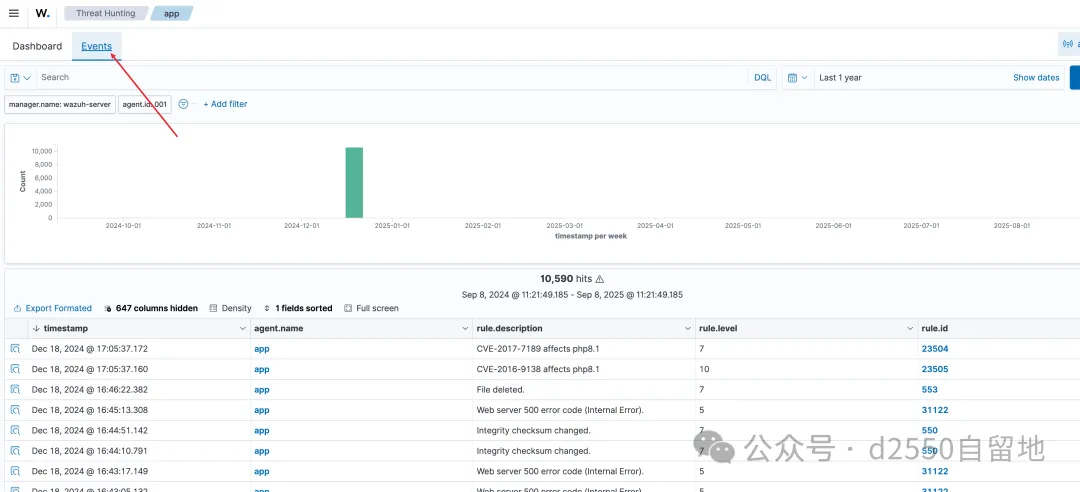Toggle the DQL query language switch
1080x492 pixels.
point(762,77)
